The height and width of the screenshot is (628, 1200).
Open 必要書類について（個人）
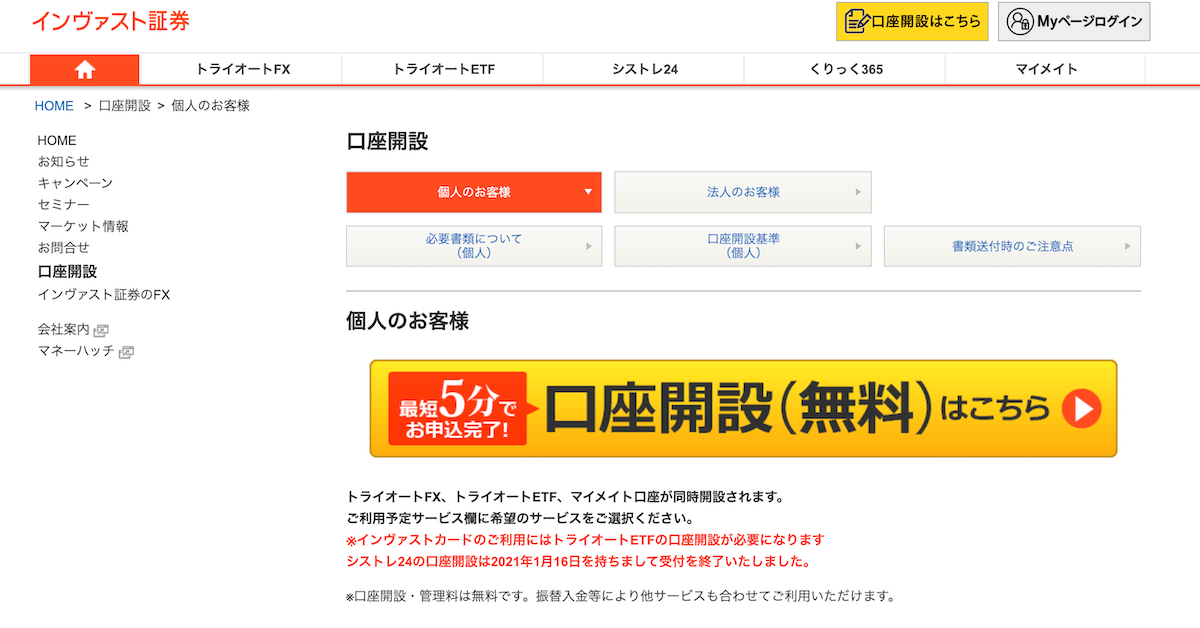(x=474, y=246)
